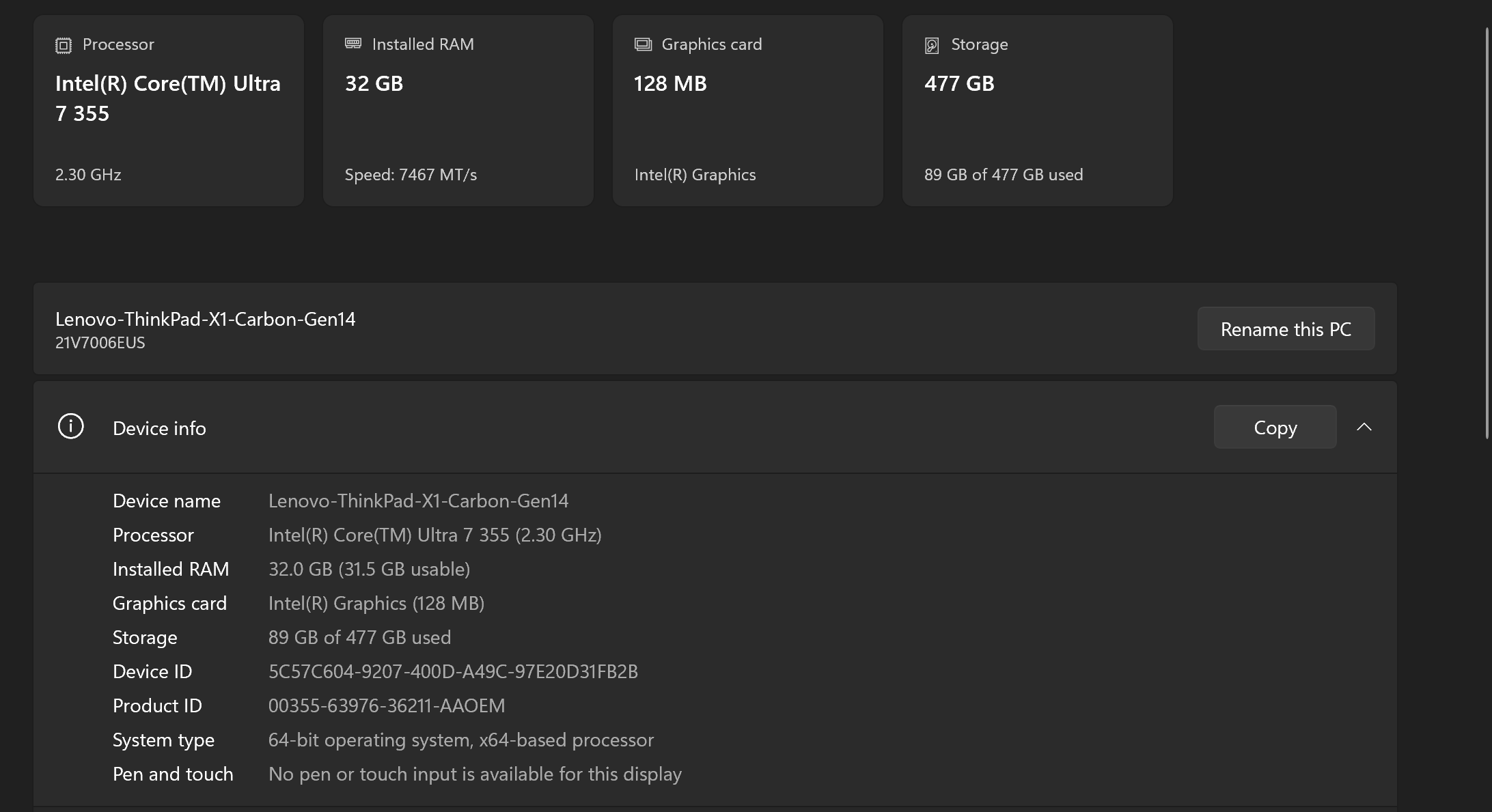
Task: Click the Processor chip icon
Action: click(64, 45)
